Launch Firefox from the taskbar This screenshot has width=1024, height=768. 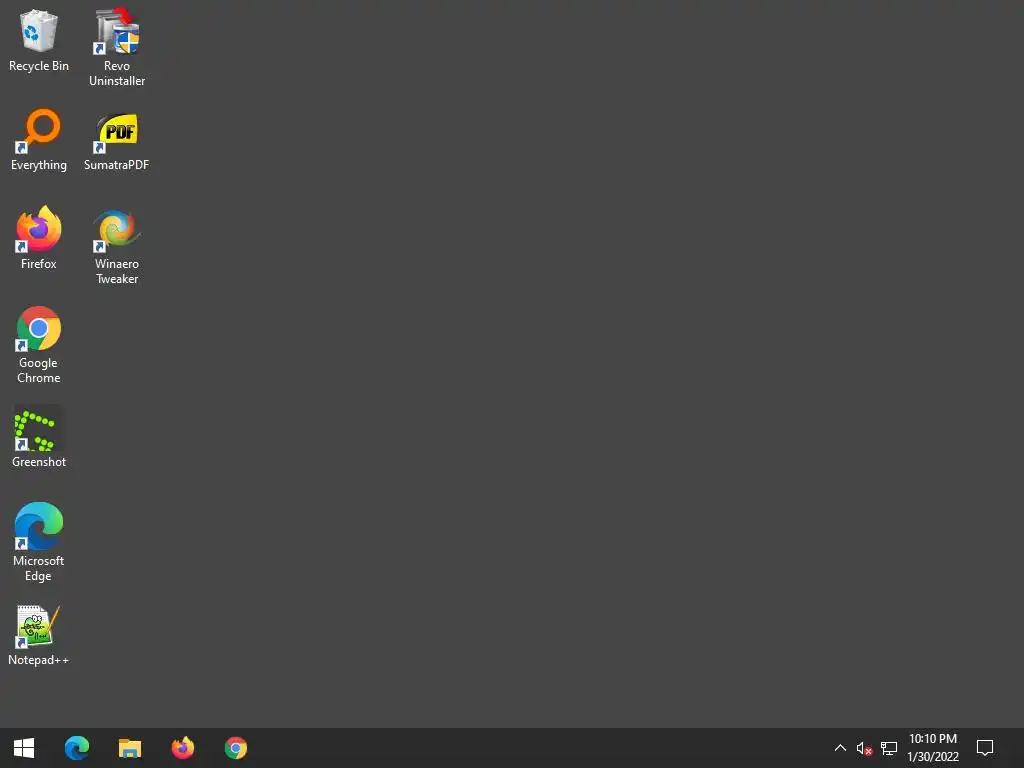click(x=183, y=748)
